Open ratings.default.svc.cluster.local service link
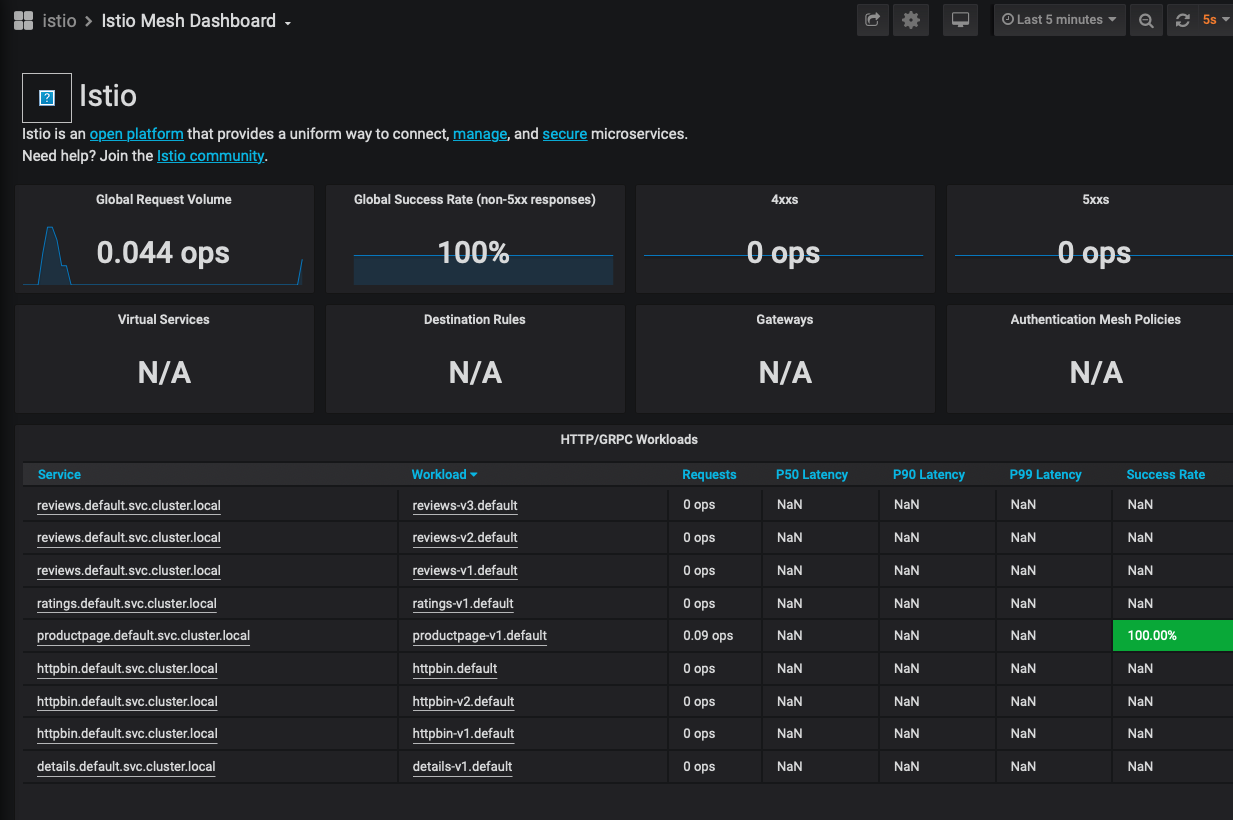 point(127,604)
